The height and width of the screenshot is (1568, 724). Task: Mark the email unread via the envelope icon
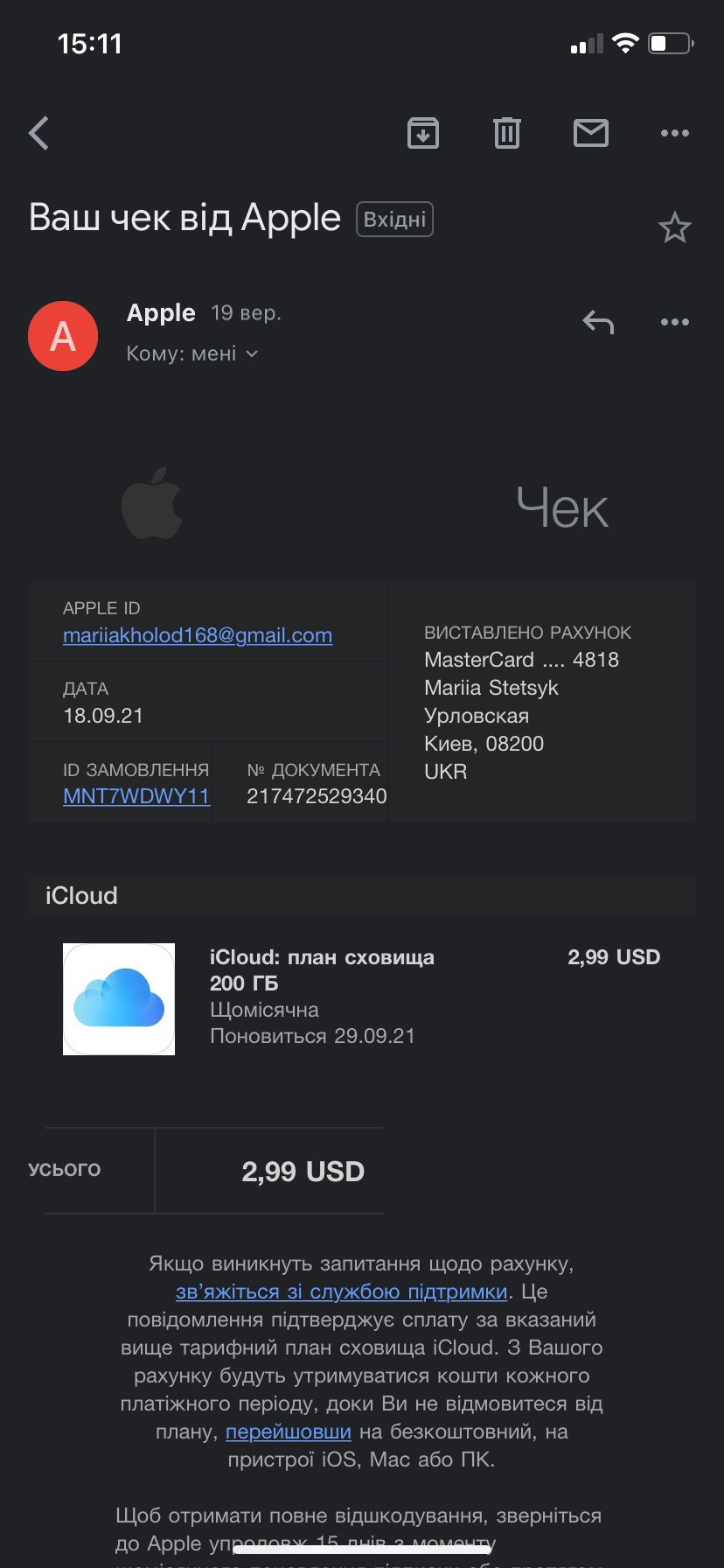click(591, 133)
